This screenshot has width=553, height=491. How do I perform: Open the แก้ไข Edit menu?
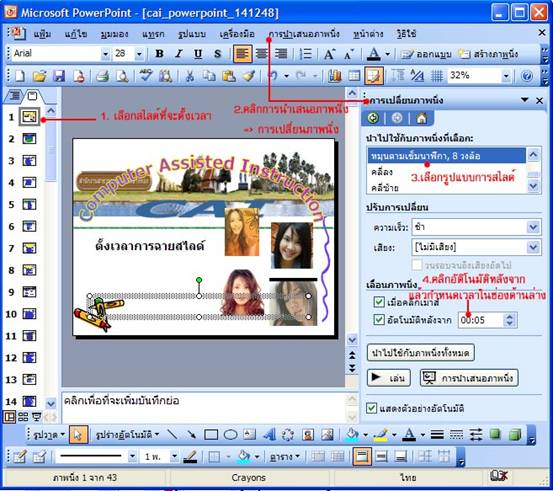[75, 34]
